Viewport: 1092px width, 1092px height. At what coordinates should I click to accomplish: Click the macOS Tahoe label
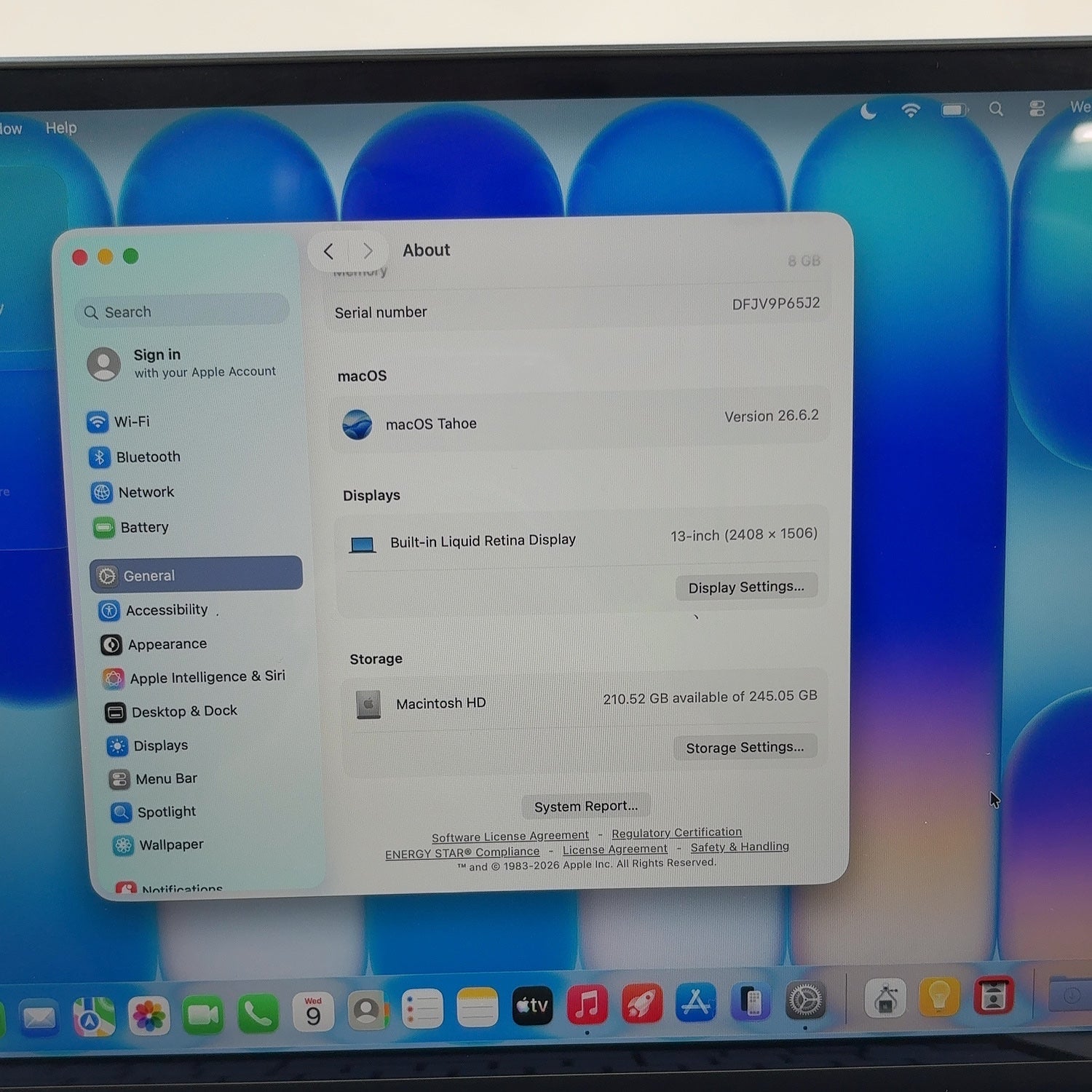tap(431, 424)
